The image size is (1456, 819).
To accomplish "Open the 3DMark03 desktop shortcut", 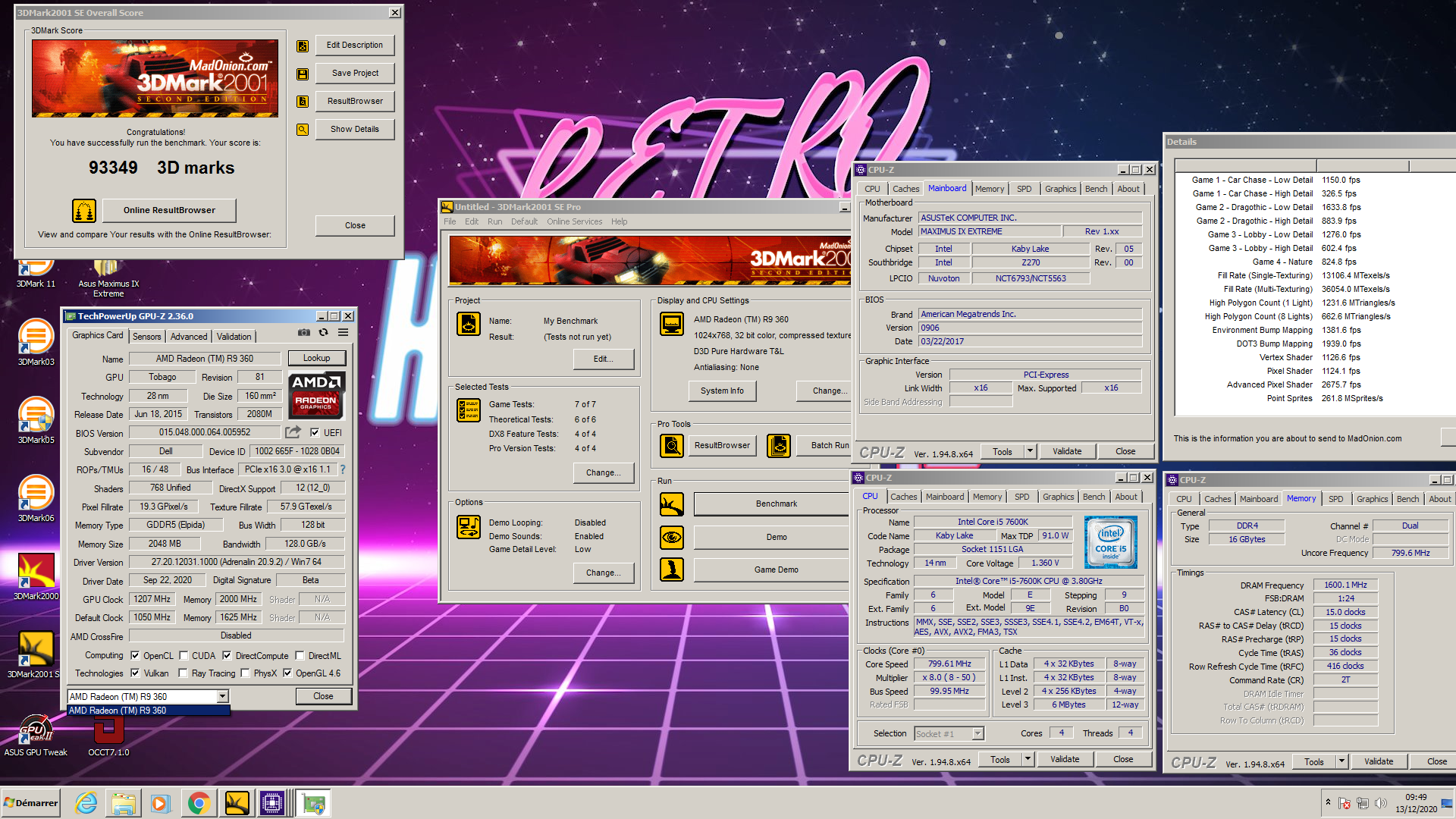I will 36,343.
